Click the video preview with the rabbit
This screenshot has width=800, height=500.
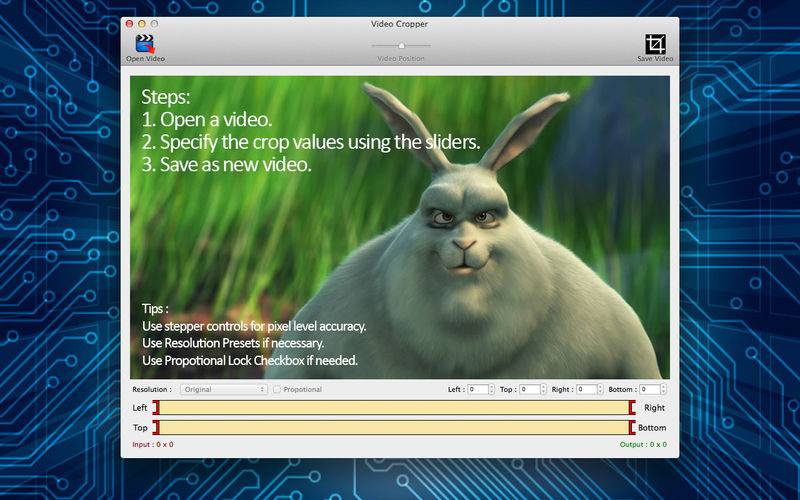[400, 227]
